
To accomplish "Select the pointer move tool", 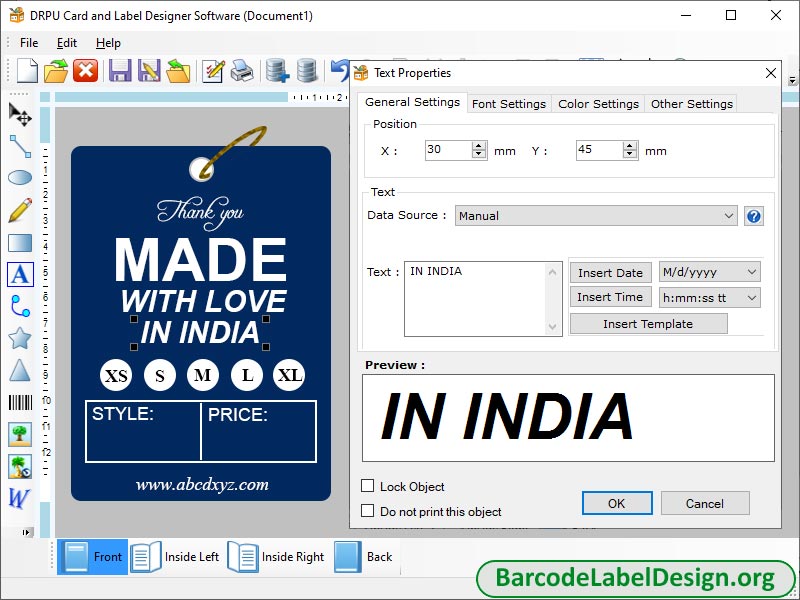I will 20,114.
